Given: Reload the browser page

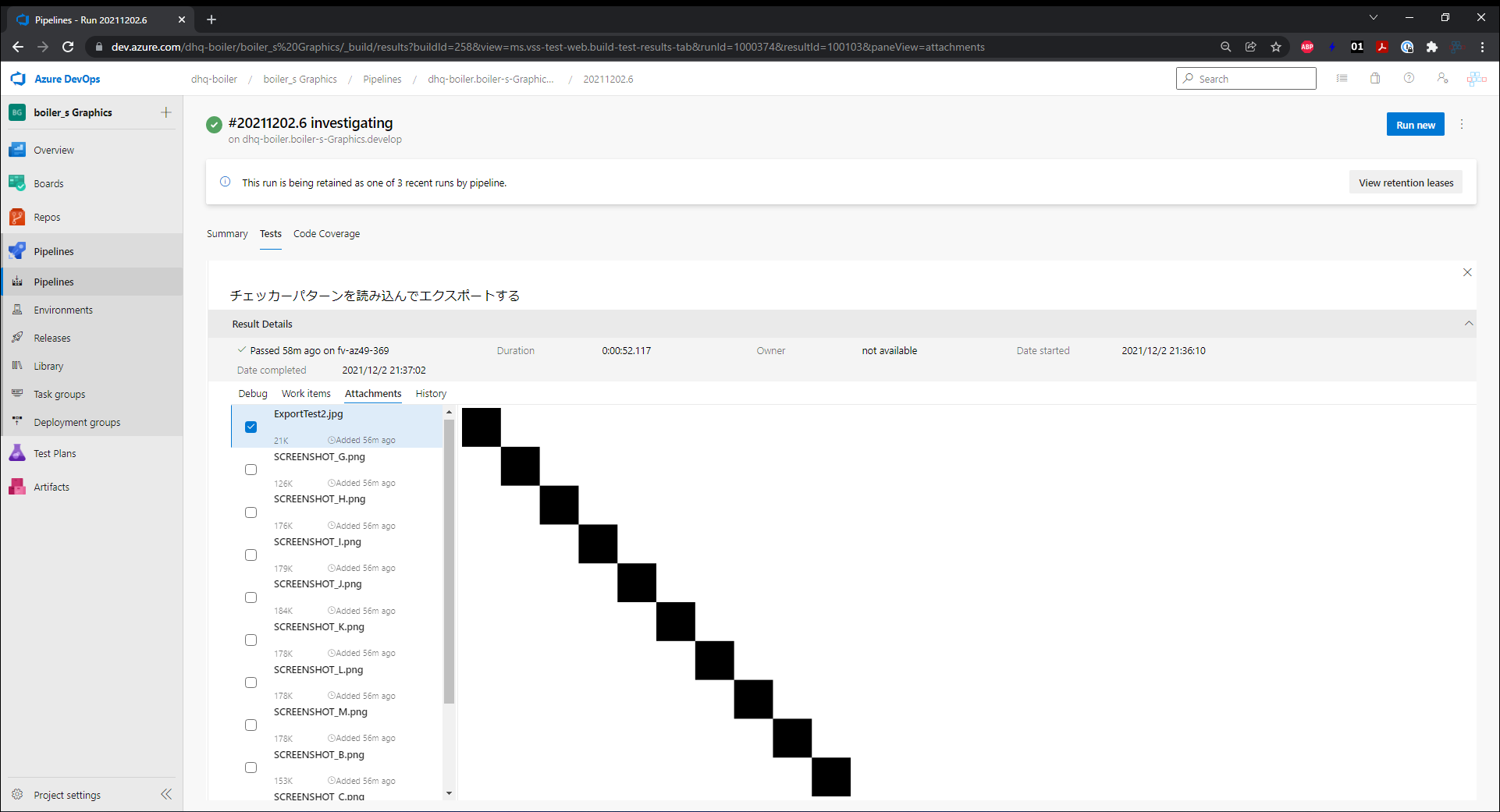Looking at the screenshot, I should point(68,47).
